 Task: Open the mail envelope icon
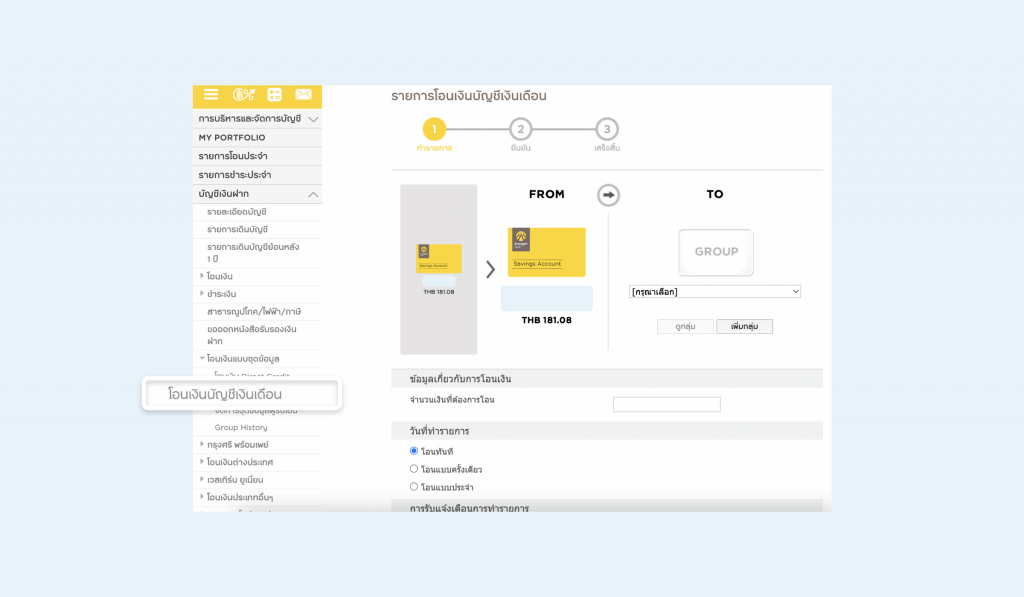[x=303, y=95]
